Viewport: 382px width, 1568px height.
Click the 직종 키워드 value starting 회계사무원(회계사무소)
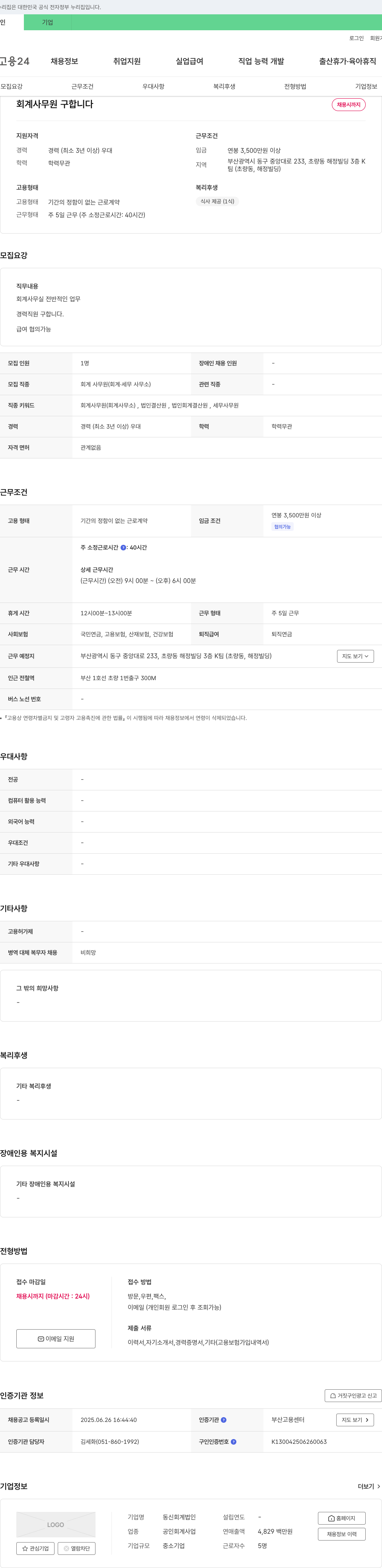[160, 406]
